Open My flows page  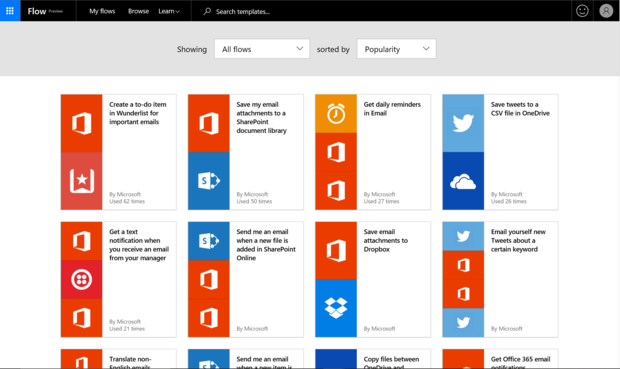102,11
